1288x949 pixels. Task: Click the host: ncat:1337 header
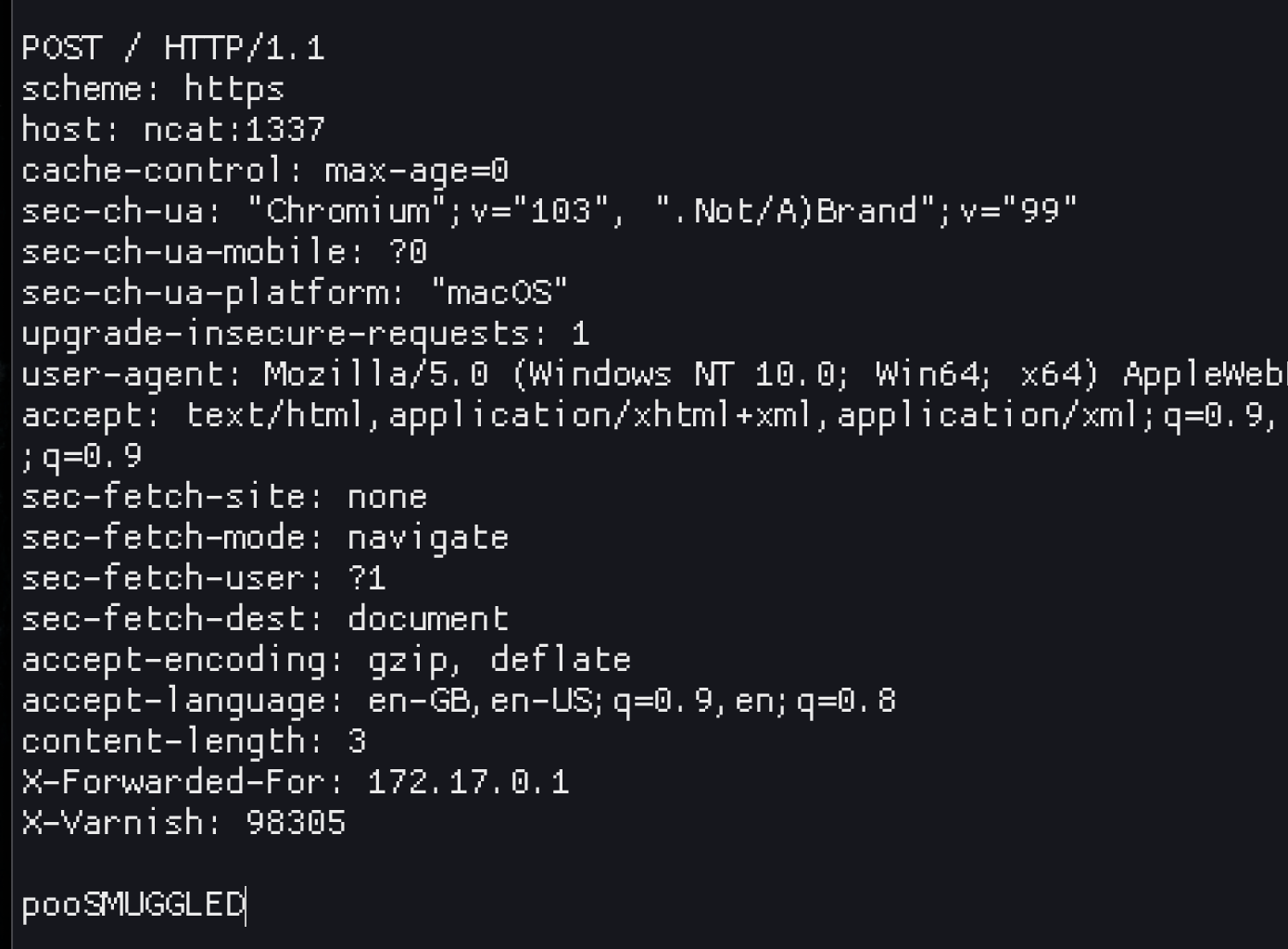point(173,130)
